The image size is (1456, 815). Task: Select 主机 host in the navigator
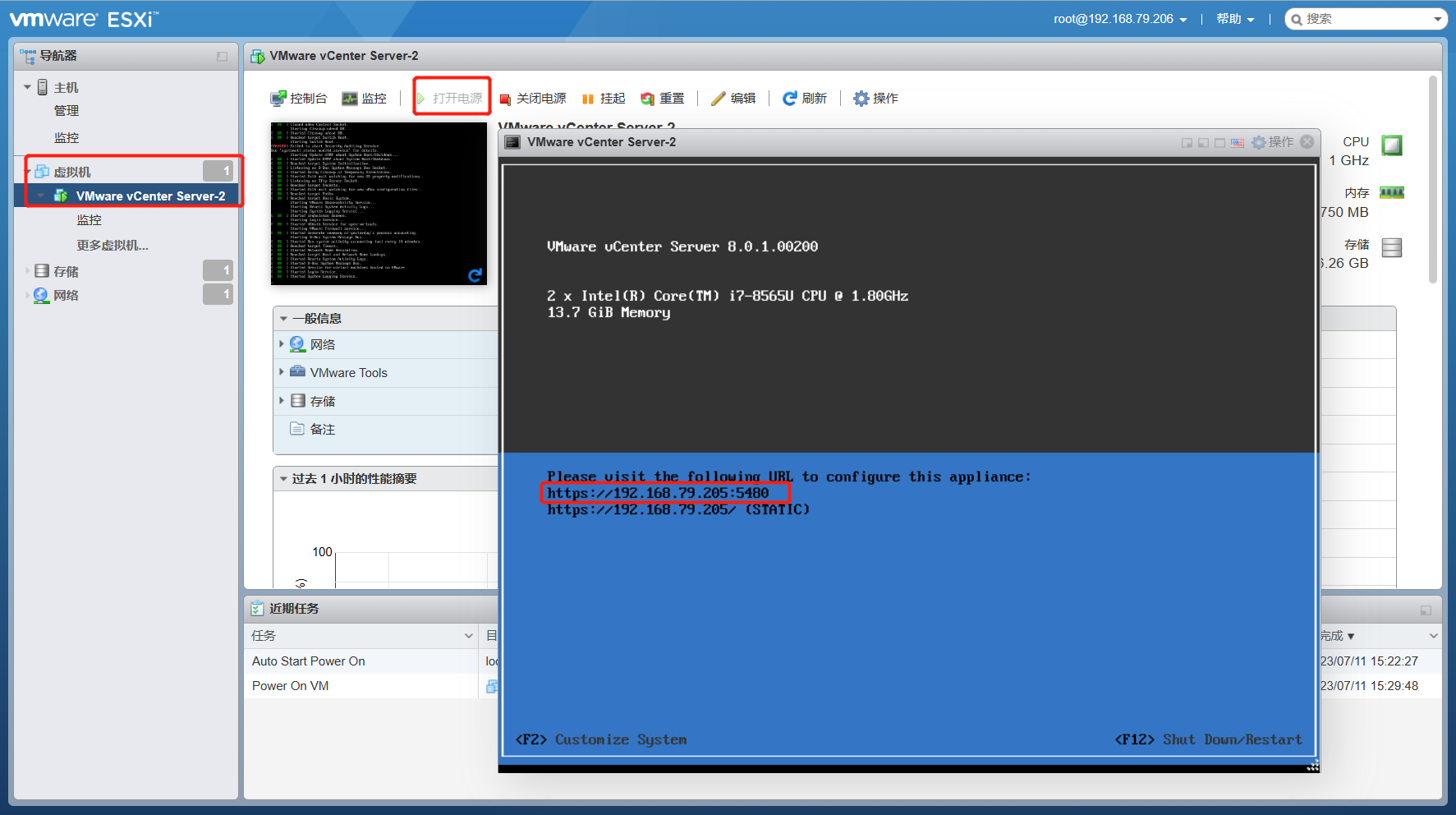point(66,87)
